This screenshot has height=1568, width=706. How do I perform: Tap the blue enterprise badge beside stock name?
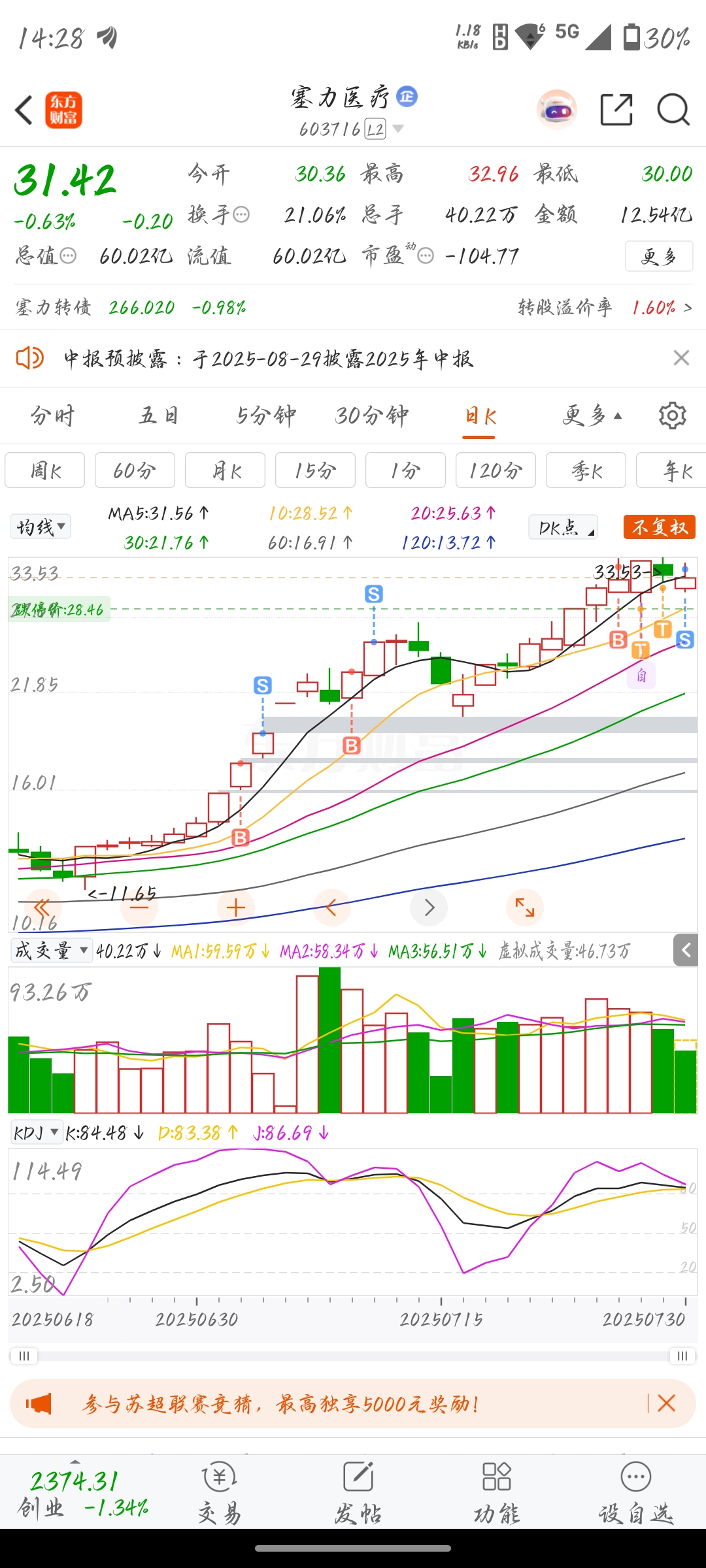point(407,97)
